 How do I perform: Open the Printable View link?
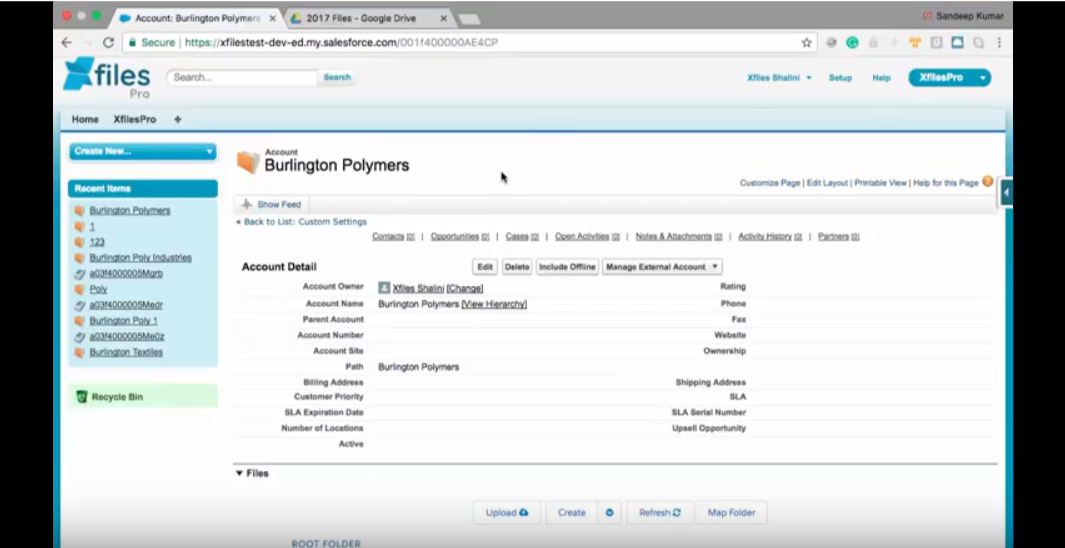880,183
